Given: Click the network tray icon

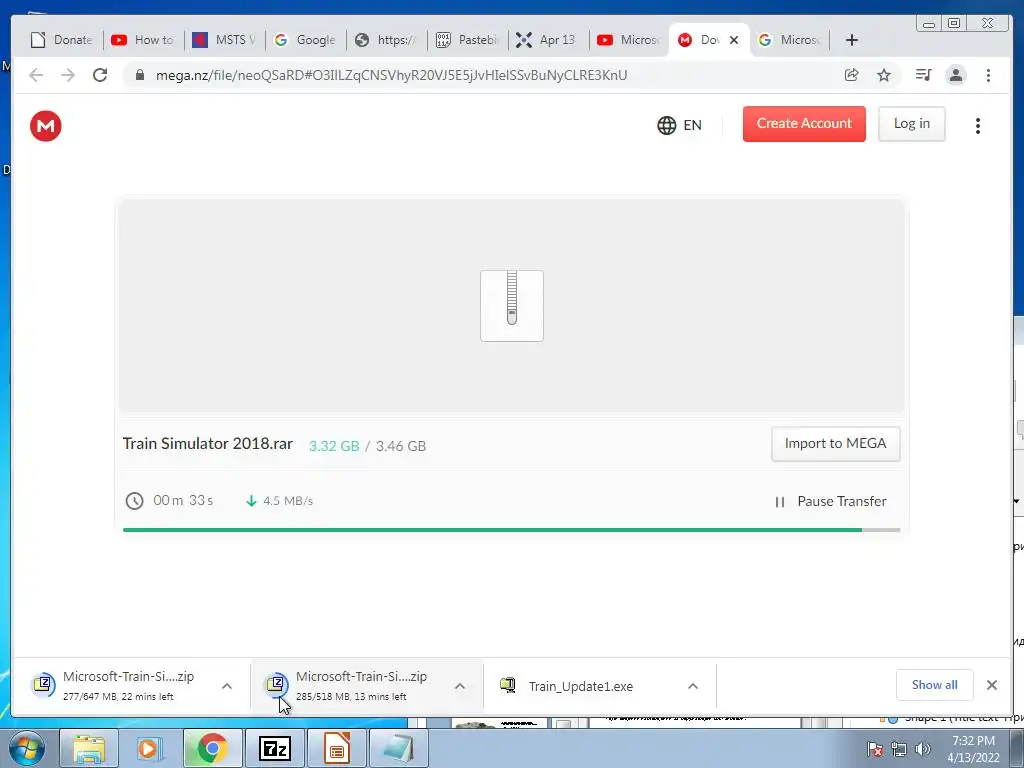Looking at the screenshot, I should coord(899,749).
